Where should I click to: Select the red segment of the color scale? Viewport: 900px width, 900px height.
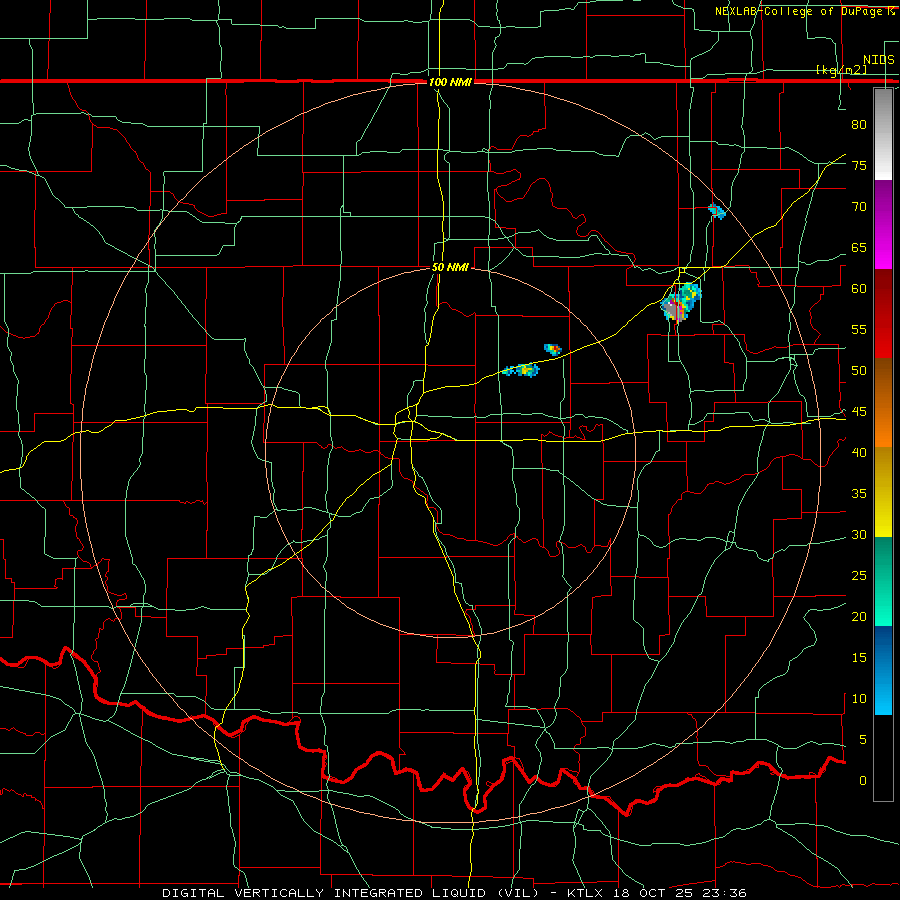point(883,313)
